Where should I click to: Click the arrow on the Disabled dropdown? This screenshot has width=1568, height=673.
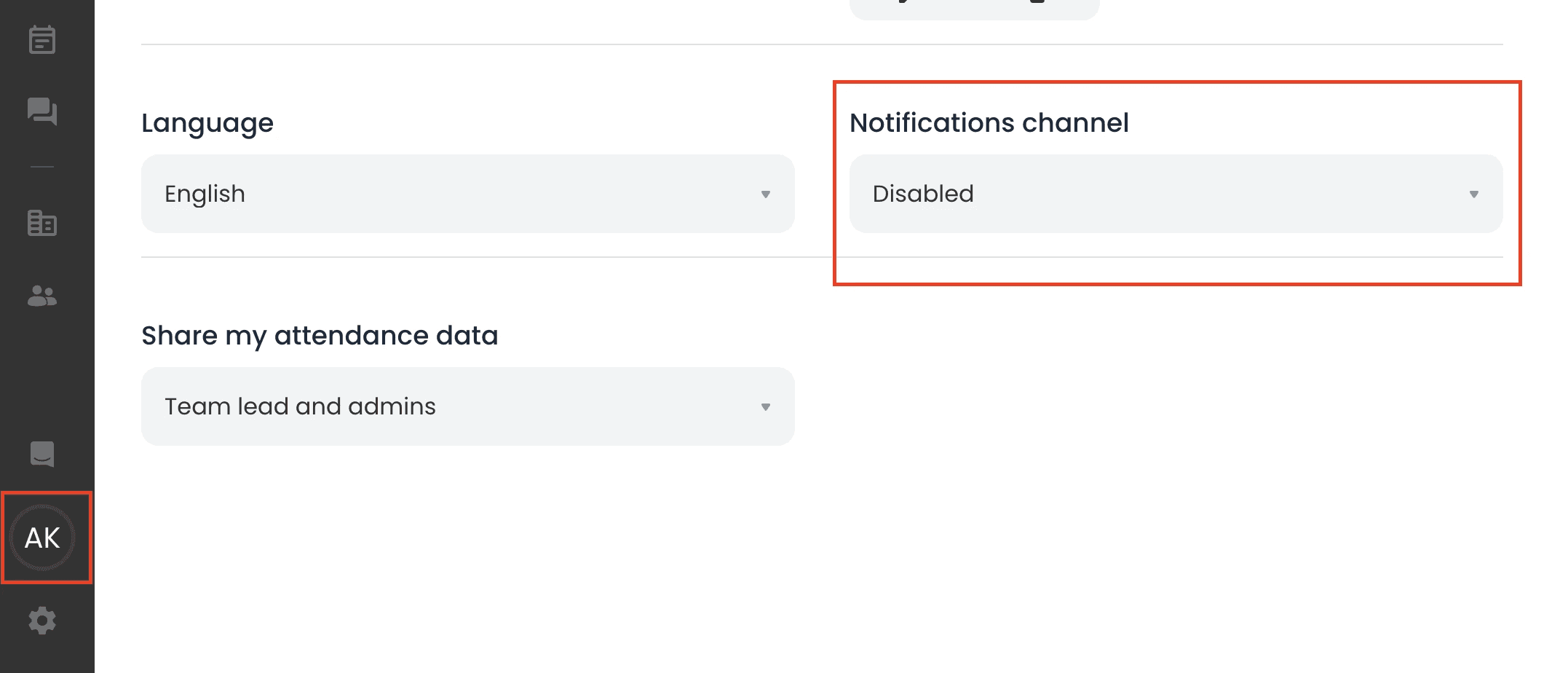(1474, 194)
